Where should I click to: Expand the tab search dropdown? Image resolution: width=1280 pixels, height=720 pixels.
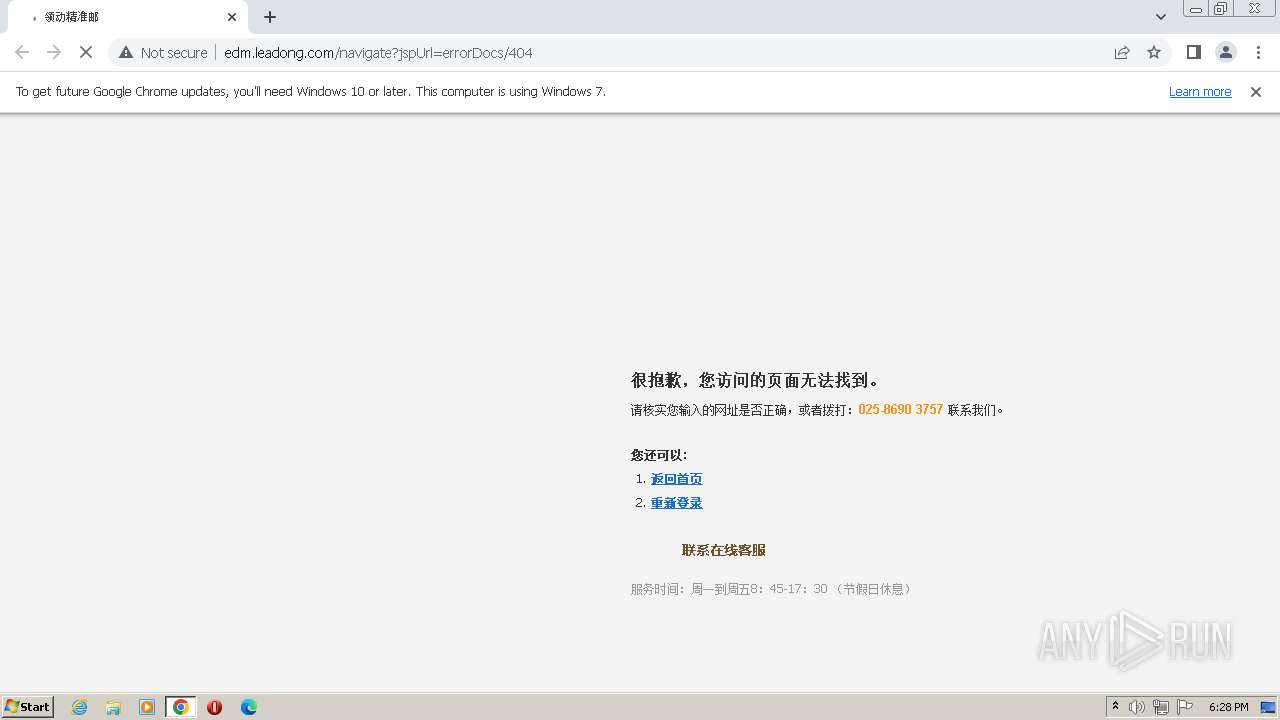(x=1160, y=17)
